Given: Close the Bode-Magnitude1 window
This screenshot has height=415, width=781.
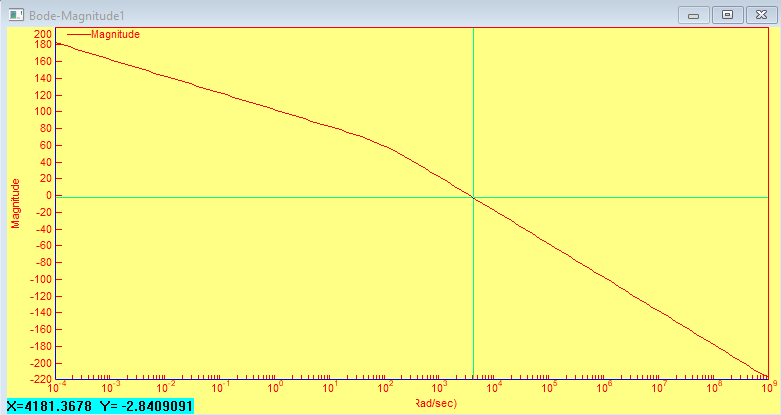Looking at the screenshot, I should point(761,15).
